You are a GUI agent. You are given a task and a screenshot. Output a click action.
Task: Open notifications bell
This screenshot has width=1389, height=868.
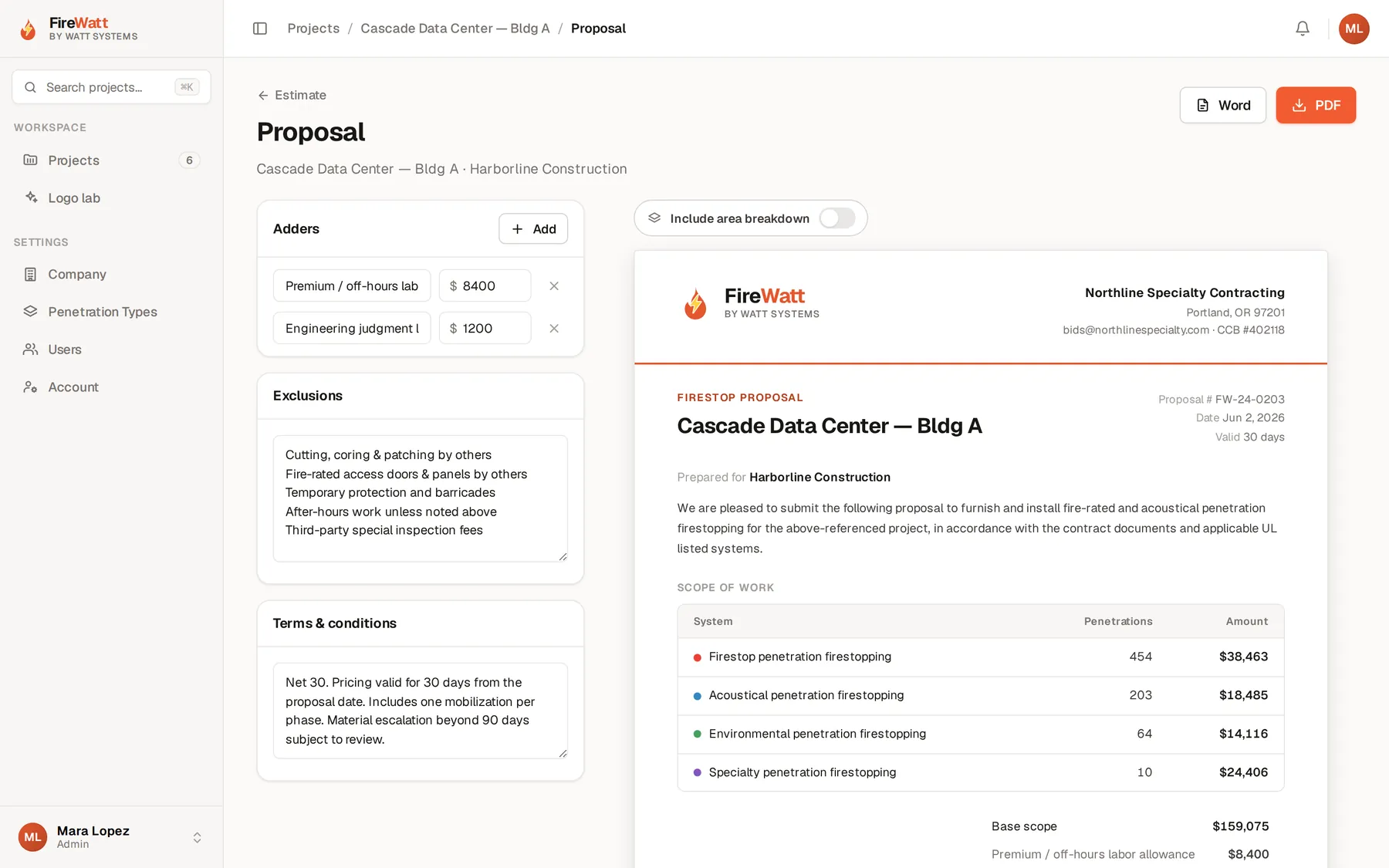point(1303,29)
